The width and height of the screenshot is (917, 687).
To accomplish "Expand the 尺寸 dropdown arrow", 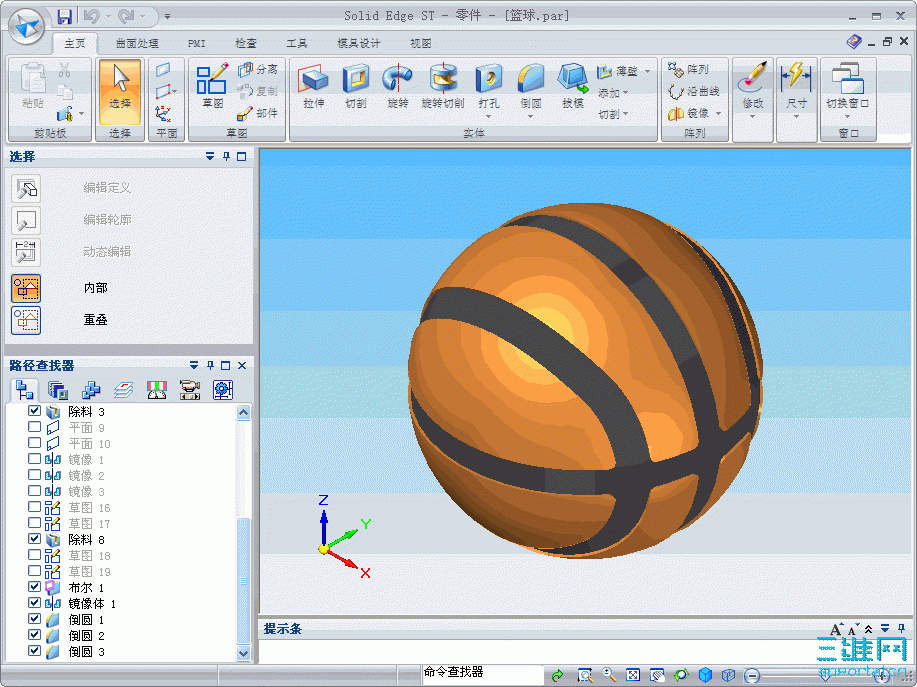I will pyautogui.click(x=796, y=116).
